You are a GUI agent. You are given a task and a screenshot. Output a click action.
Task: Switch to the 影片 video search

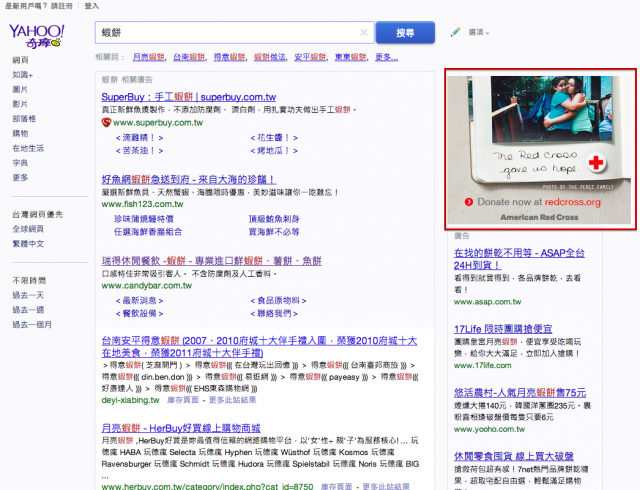click(20, 104)
